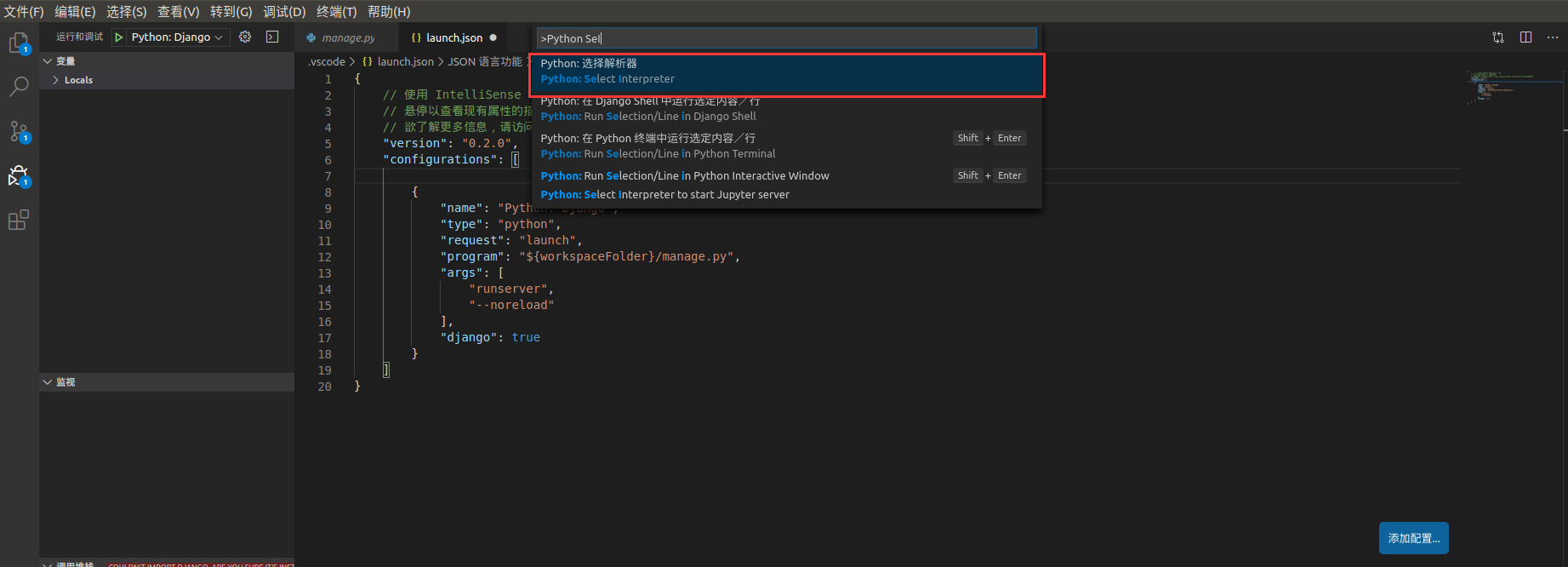Choose Python: Select Interpreter command
The width and height of the screenshot is (1568, 567).
click(787, 72)
